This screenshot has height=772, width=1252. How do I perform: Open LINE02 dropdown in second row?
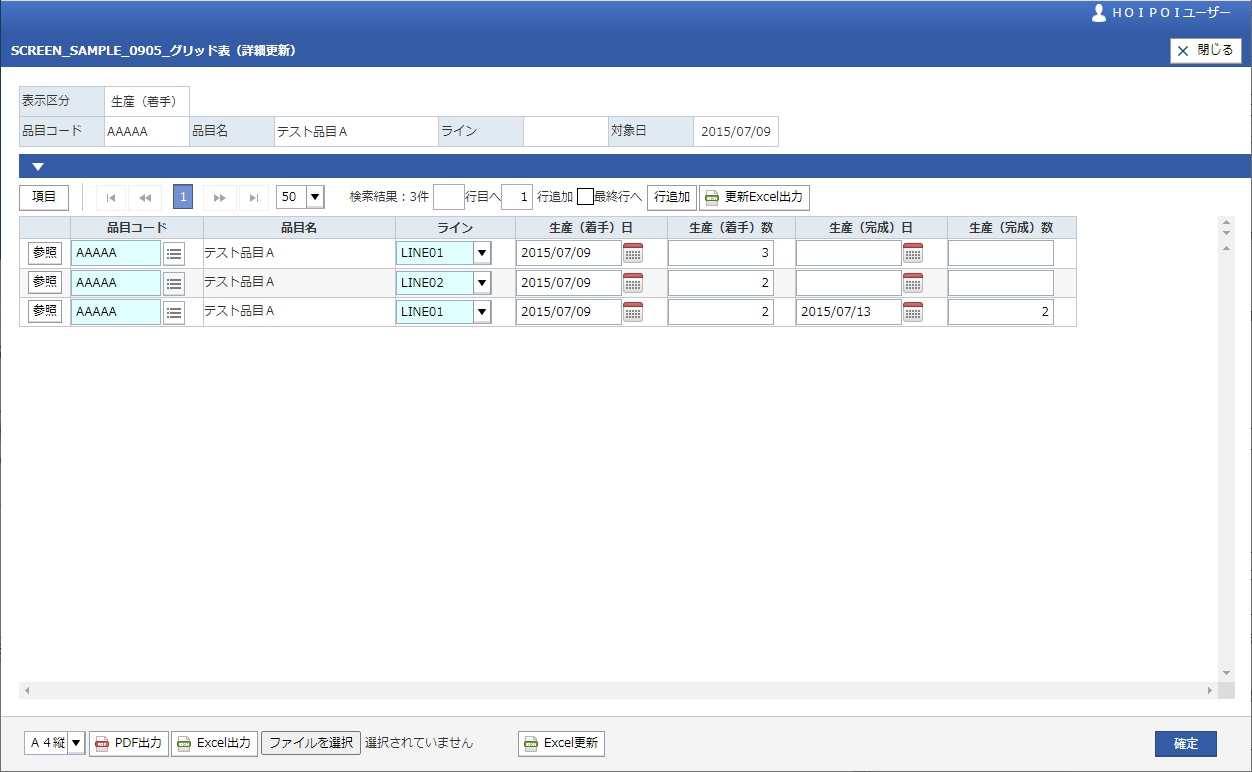482,283
